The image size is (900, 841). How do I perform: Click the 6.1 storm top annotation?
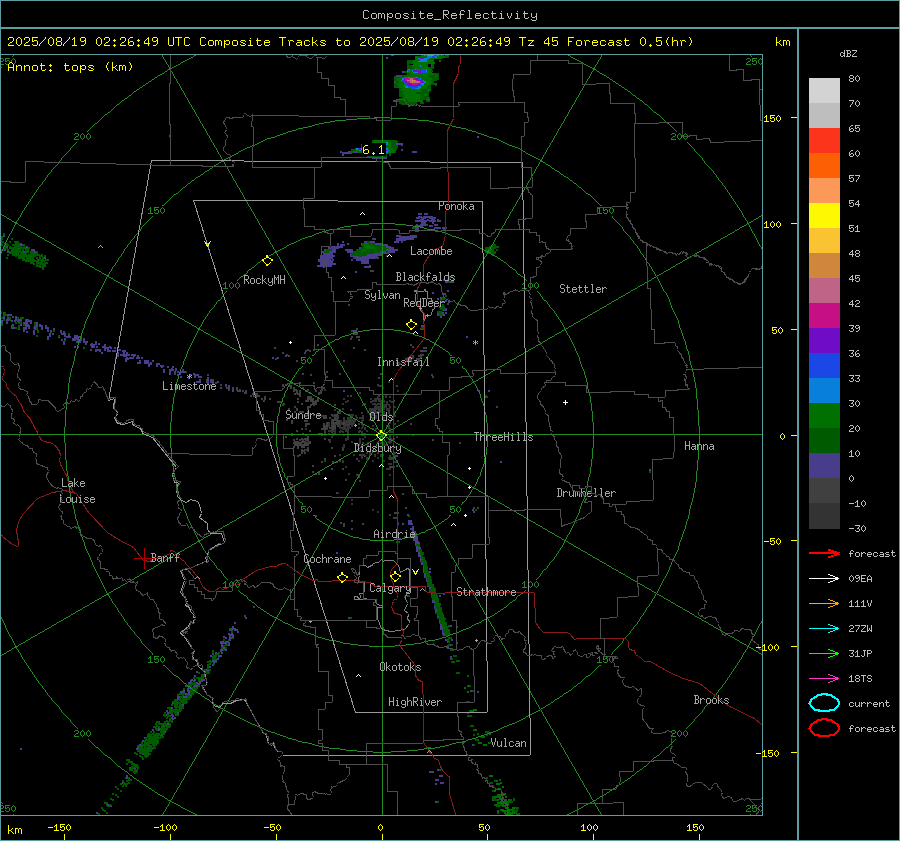point(373,150)
